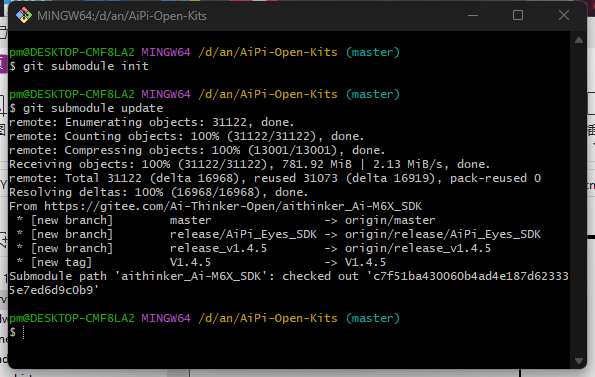Click the 'Resolving deltas: 100%' line
Screen dimensions: 595x377
click(x=159, y=193)
